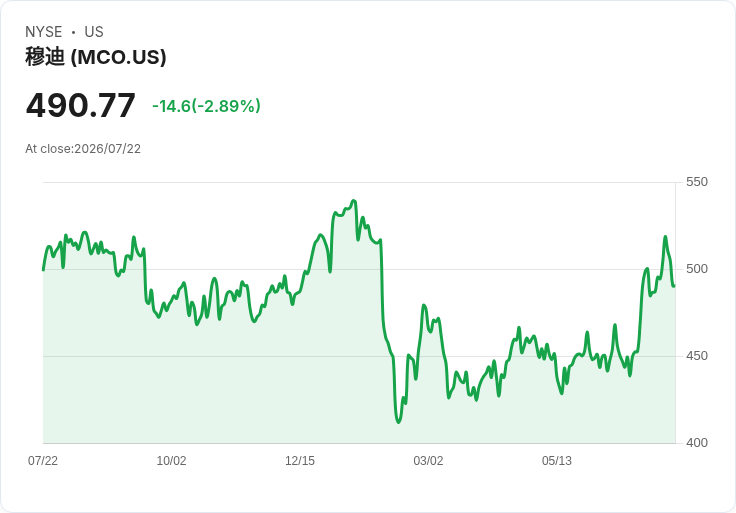The height and width of the screenshot is (513, 736).
Task: Click the chart's highest peak near 540
Action: point(354,201)
